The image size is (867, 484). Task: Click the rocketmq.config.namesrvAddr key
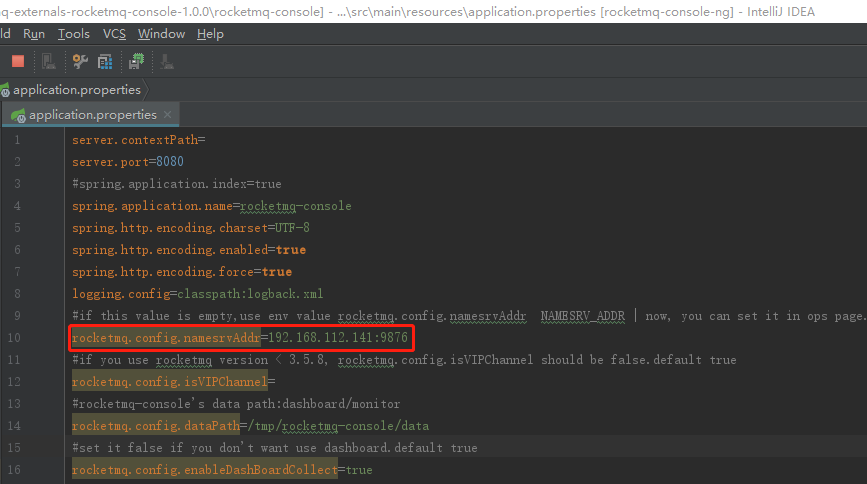tap(166, 337)
